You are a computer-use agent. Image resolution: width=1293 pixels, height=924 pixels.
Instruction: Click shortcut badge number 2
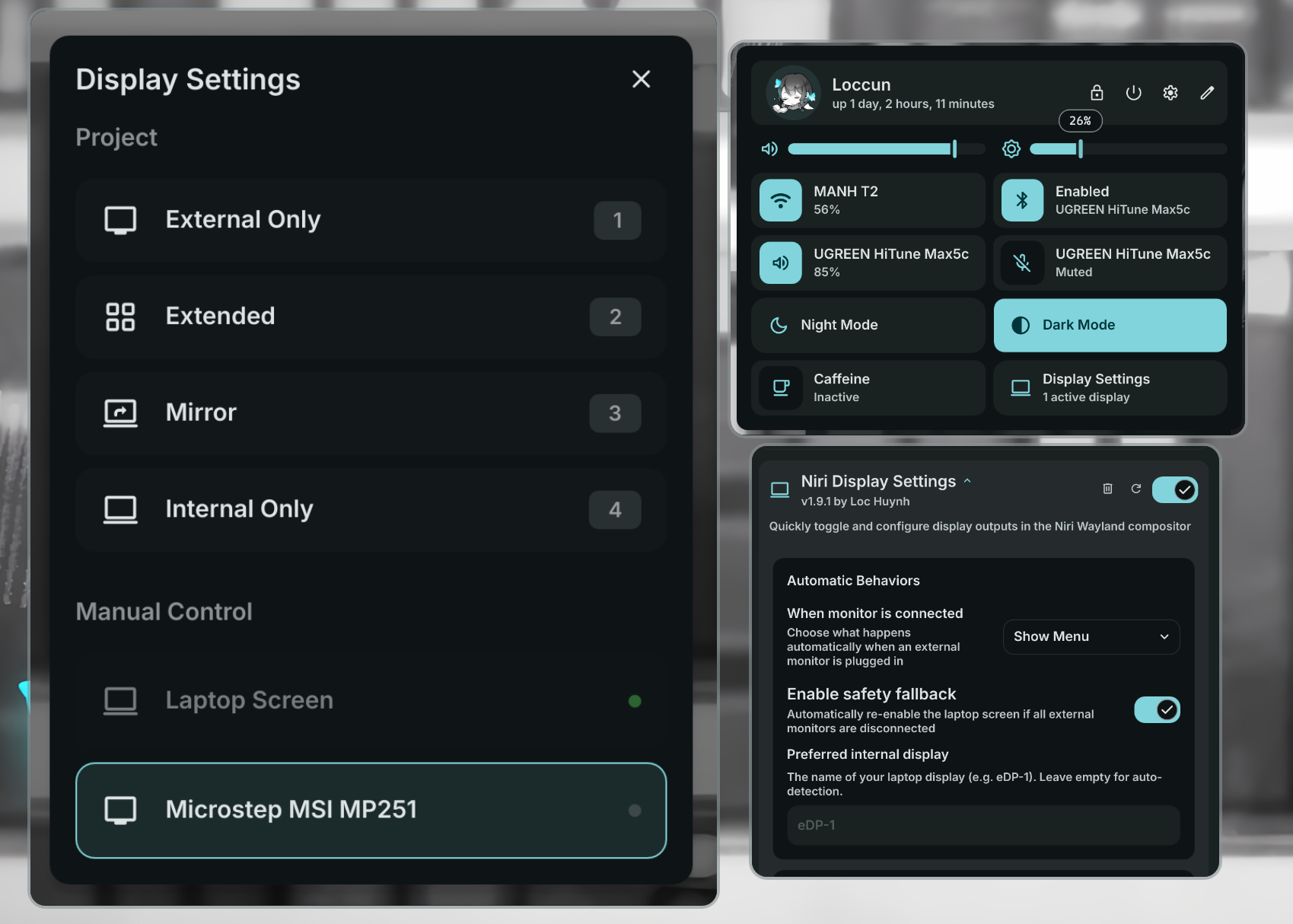(x=615, y=317)
